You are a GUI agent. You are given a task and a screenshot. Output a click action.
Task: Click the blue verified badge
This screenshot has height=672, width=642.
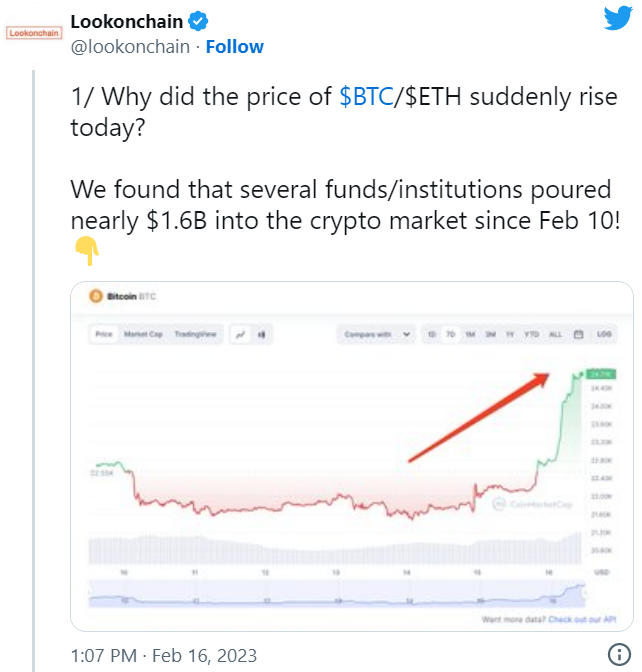199,20
